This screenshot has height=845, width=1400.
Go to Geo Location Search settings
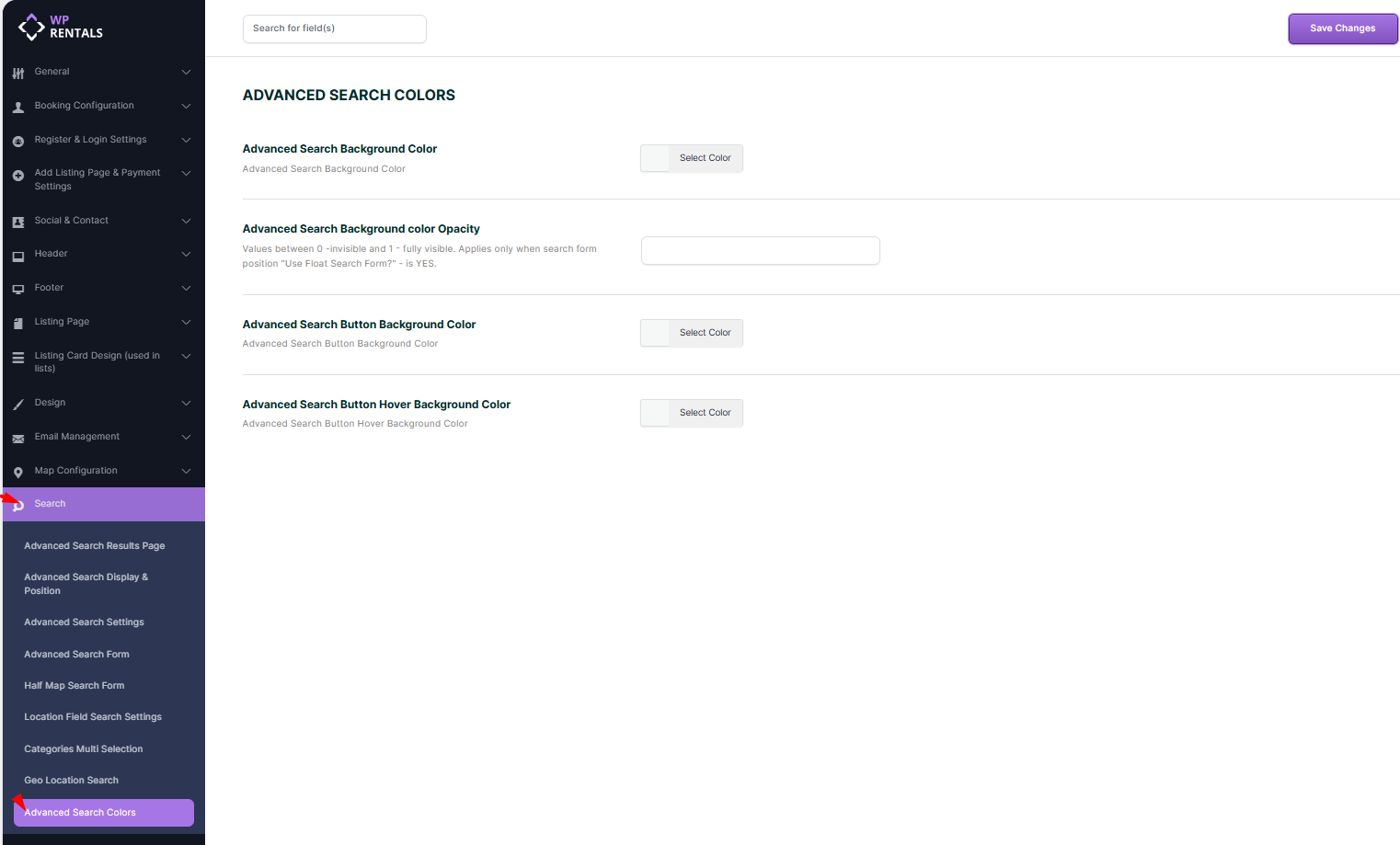click(72, 781)
